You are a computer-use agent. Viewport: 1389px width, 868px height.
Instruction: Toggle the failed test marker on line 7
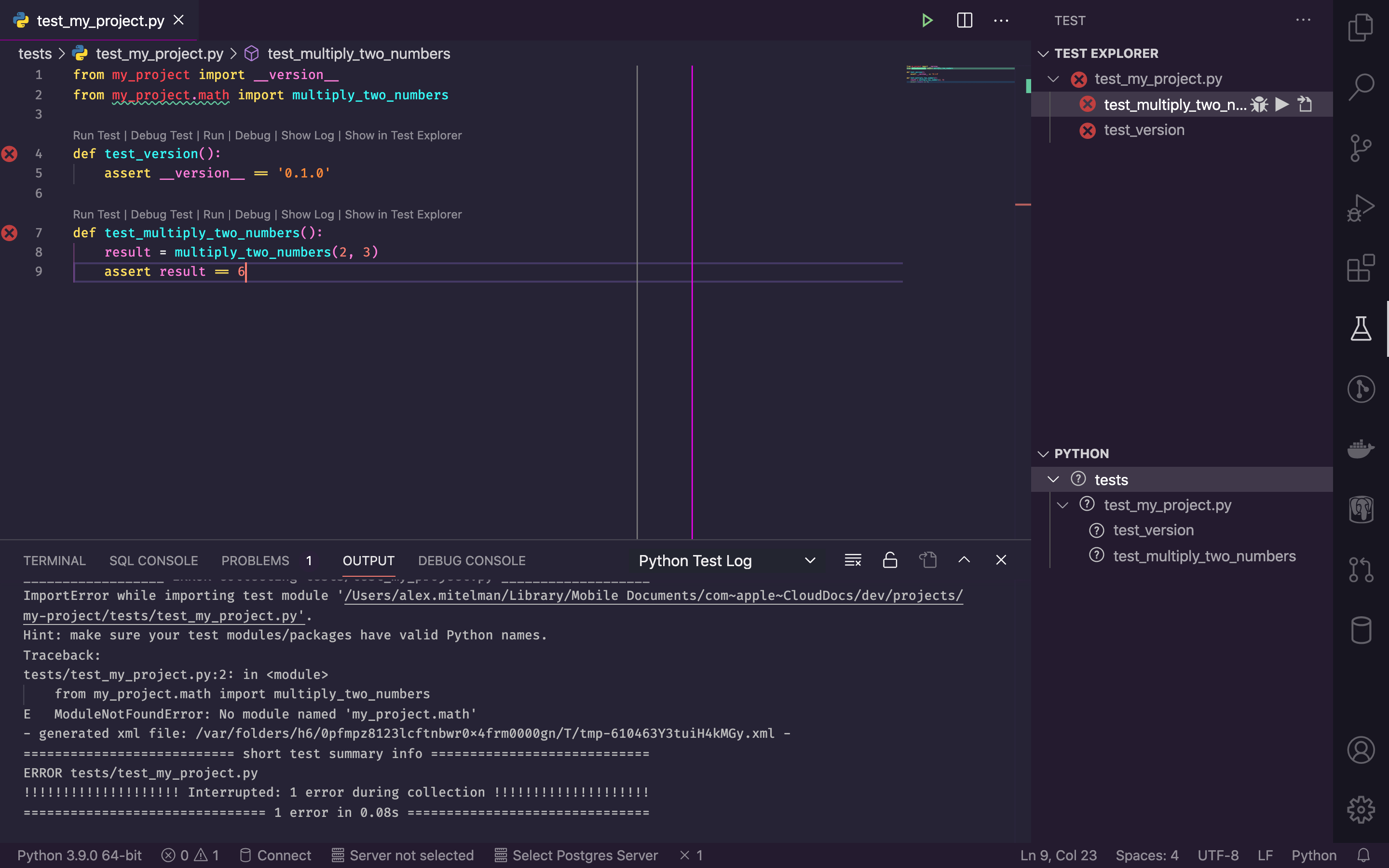[x=10, y=233]
